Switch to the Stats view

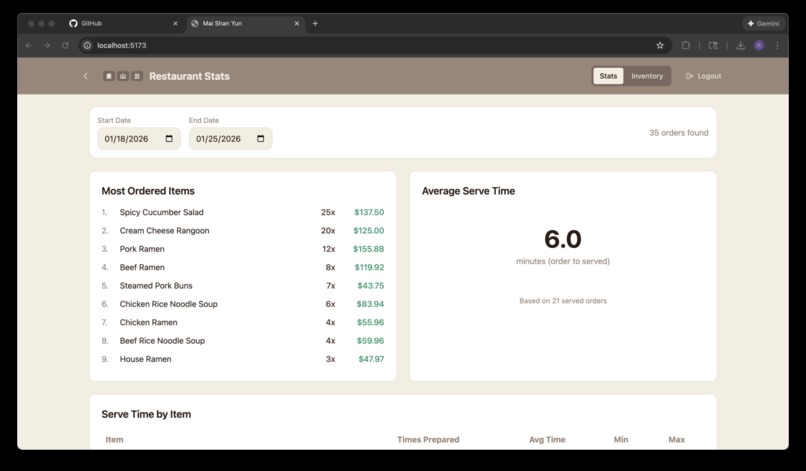click(608, 76)
